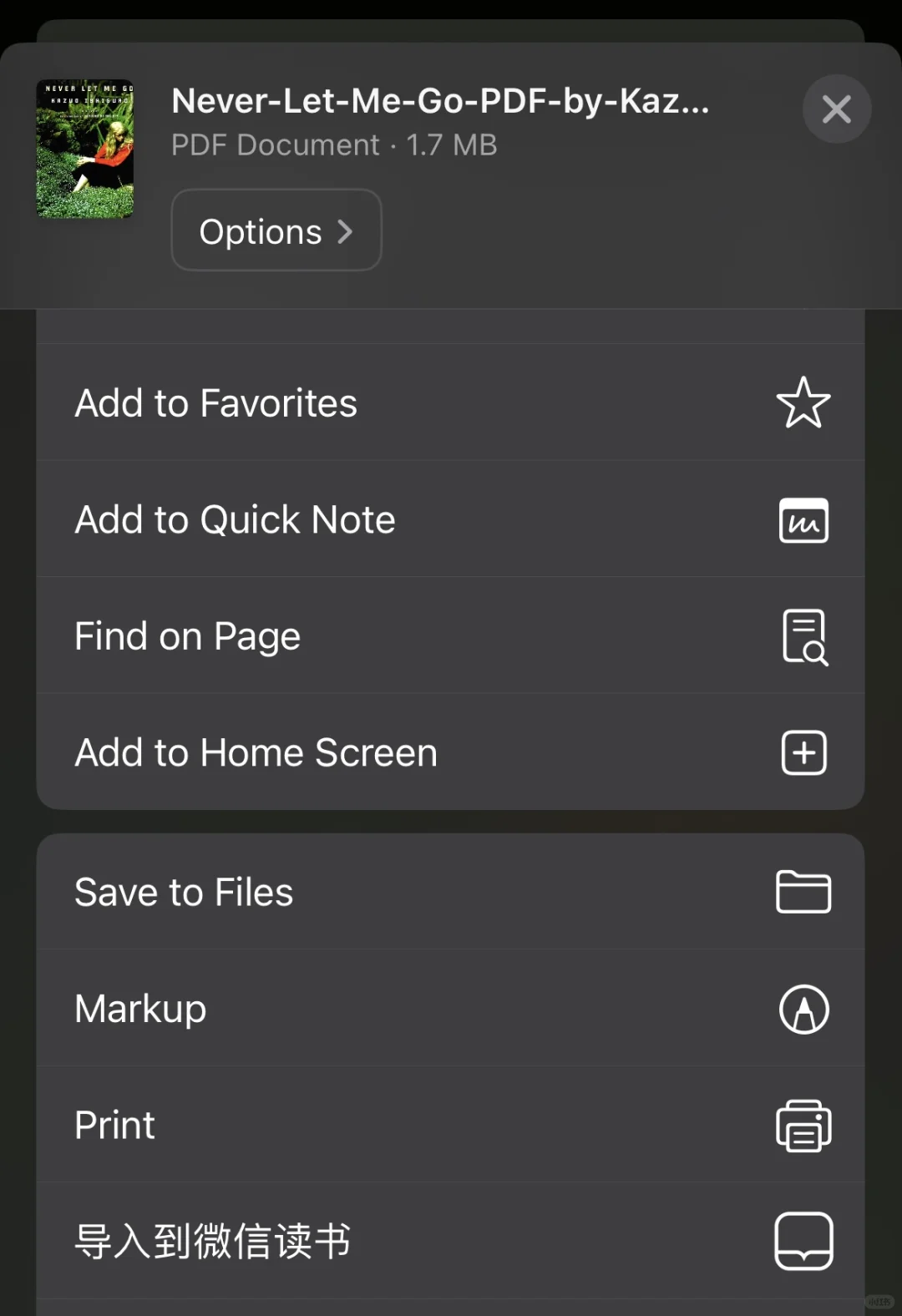Tap the plus-square Home Screen icon
The width and height of the screenshot is (902, 1316).
click(x=804, y=752)
